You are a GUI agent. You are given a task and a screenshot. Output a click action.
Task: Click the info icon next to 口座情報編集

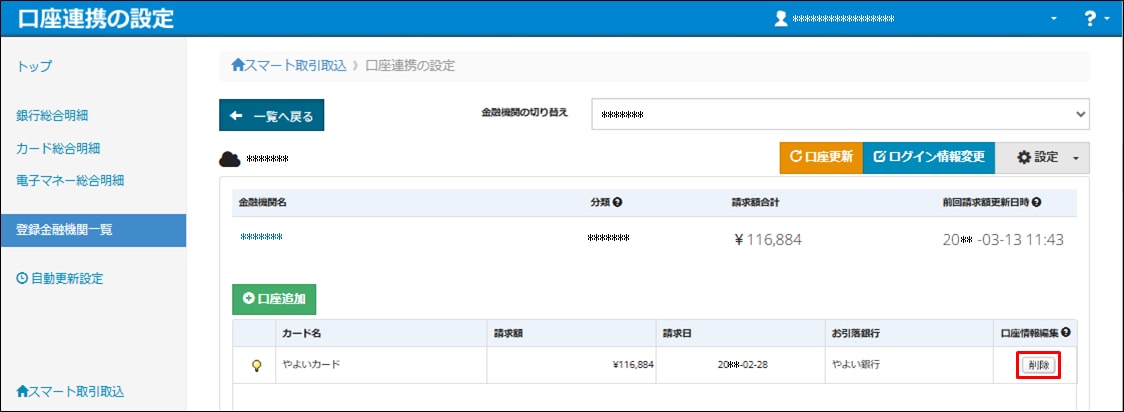point(1066,333)
